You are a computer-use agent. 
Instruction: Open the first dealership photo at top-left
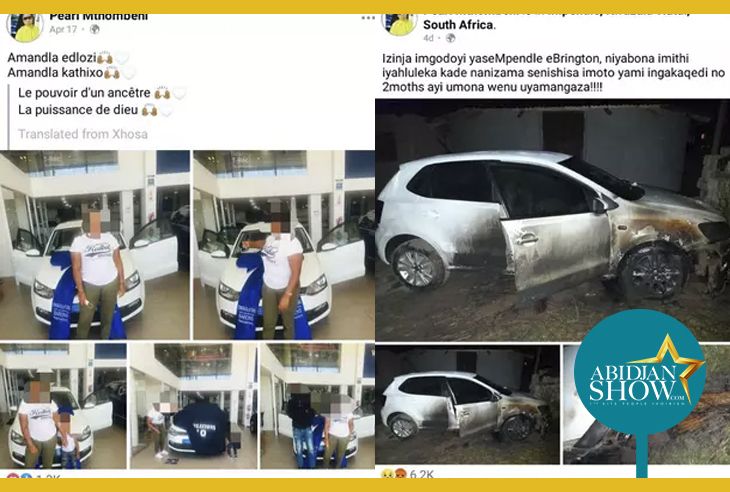tap(95, 245)
